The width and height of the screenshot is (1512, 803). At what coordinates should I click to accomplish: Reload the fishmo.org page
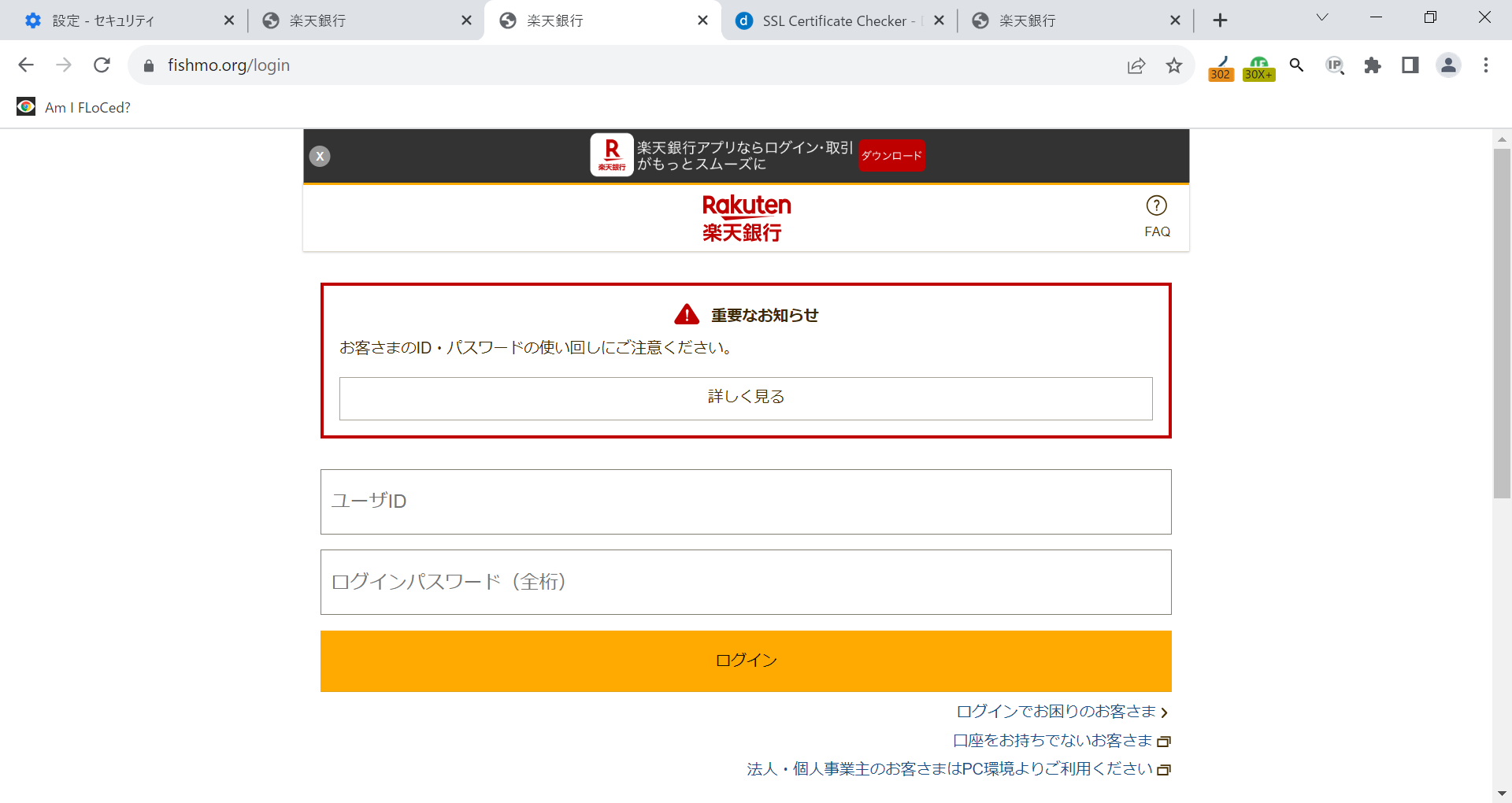(102, 65)
